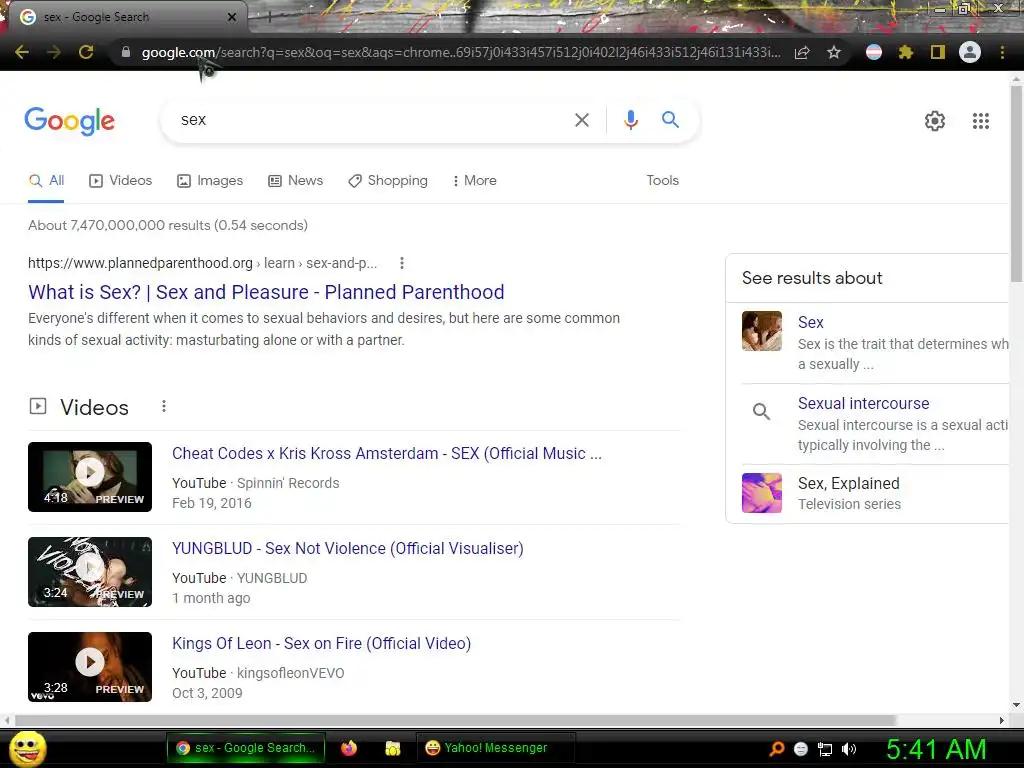The height and width of the screenshot is (768, 1024).
Task: Go back using the browser back arrow
Action: 22,52
